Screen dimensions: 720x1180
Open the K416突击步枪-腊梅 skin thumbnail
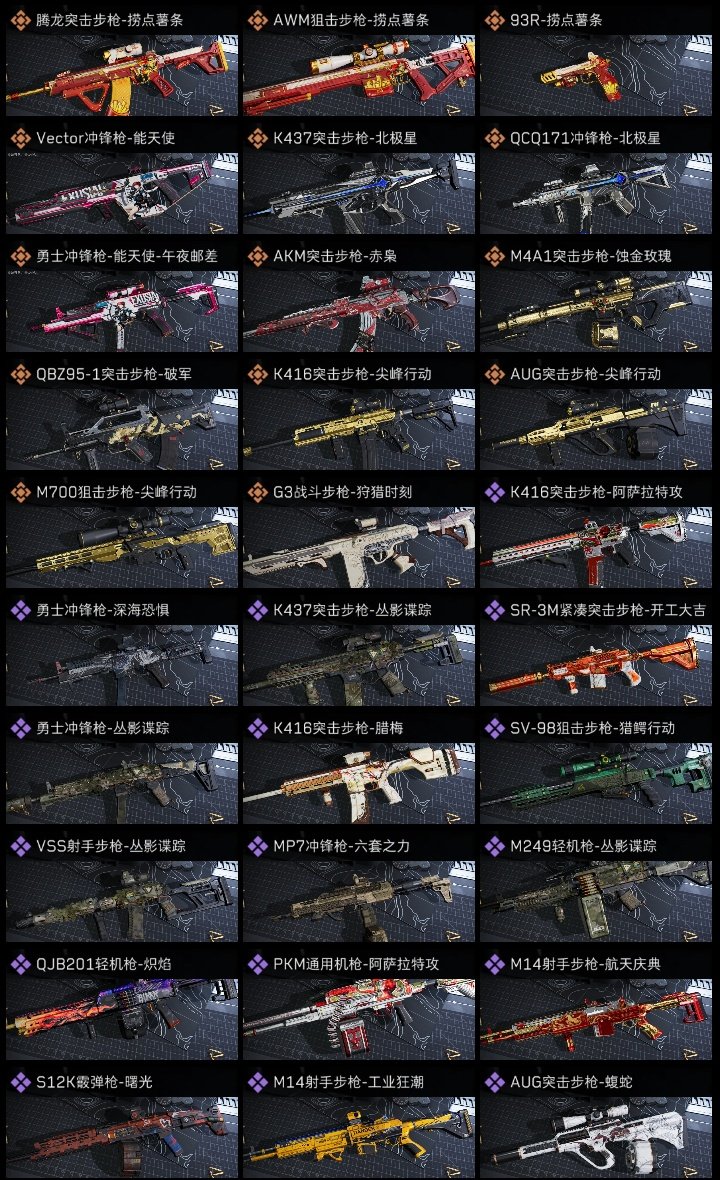pos(359,783)
